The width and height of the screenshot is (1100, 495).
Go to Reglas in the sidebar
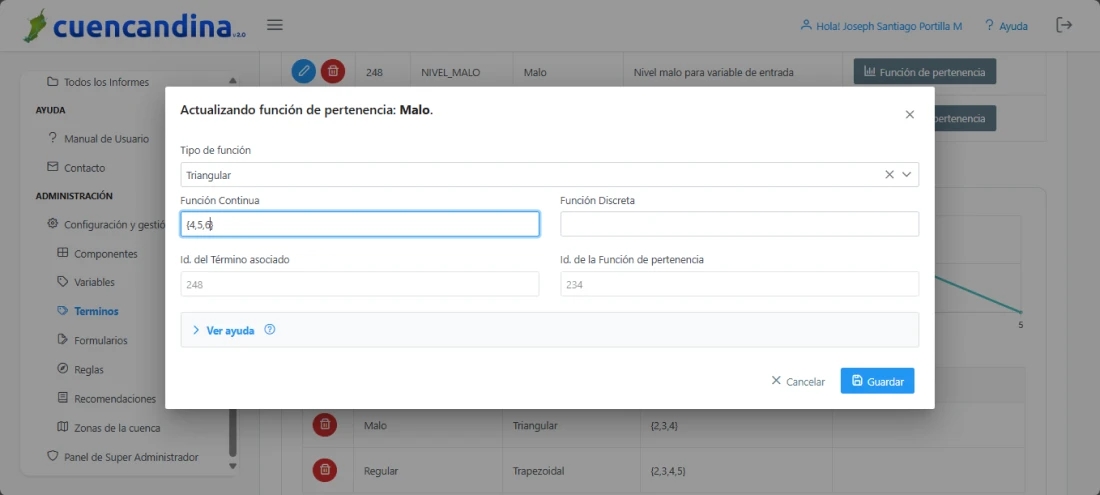pos(88,369)
